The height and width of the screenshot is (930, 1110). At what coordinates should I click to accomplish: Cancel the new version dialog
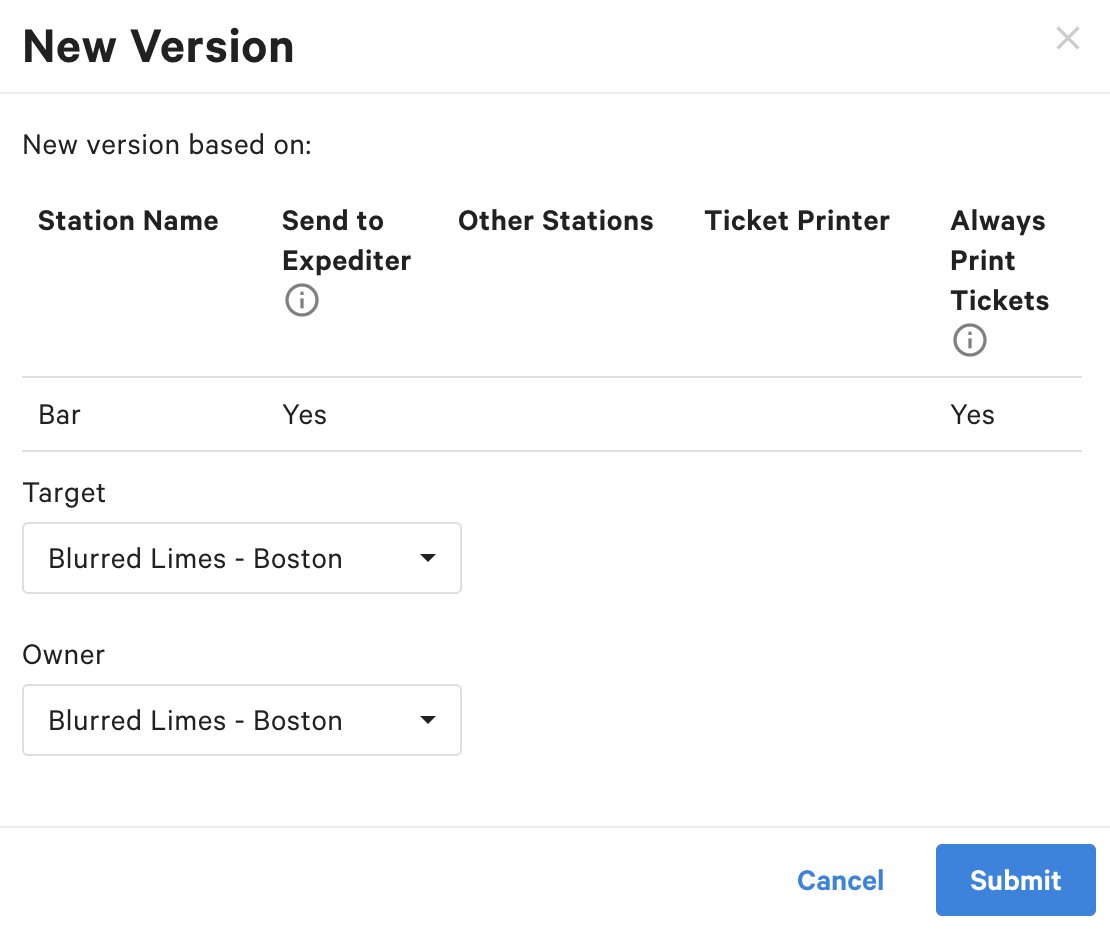coord(840,880)
